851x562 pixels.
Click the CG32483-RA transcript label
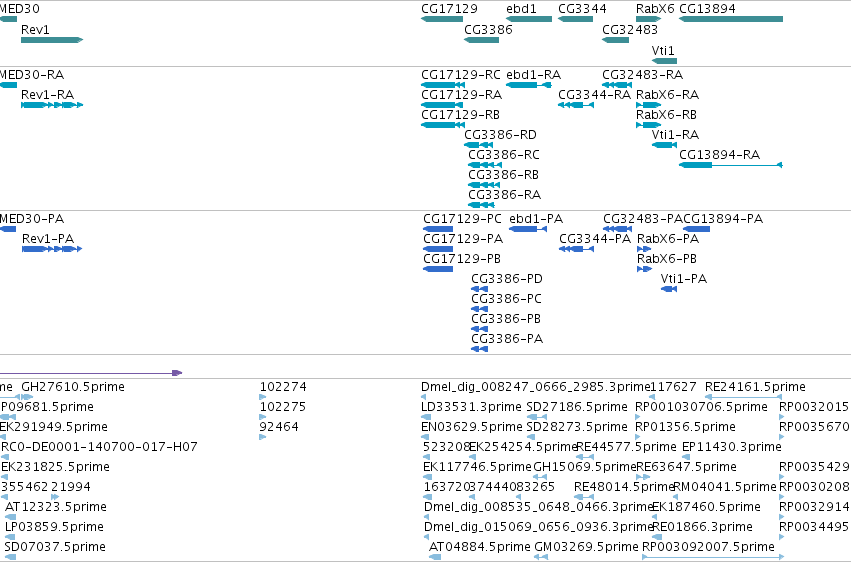[x=643, y=74]
